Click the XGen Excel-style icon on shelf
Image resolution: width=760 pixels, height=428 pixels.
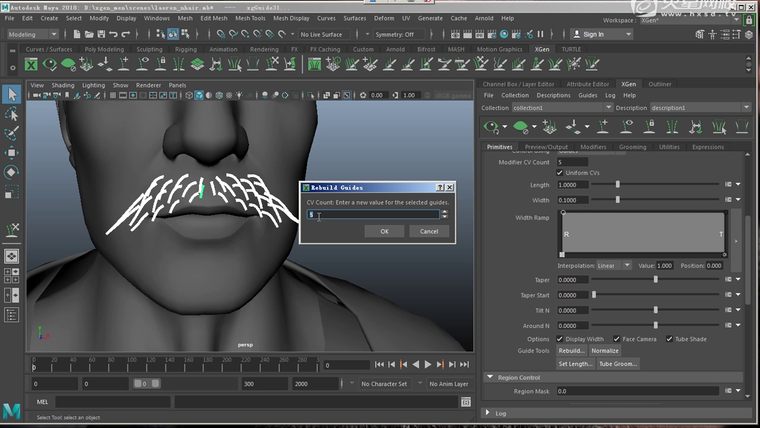coord(31,65)
